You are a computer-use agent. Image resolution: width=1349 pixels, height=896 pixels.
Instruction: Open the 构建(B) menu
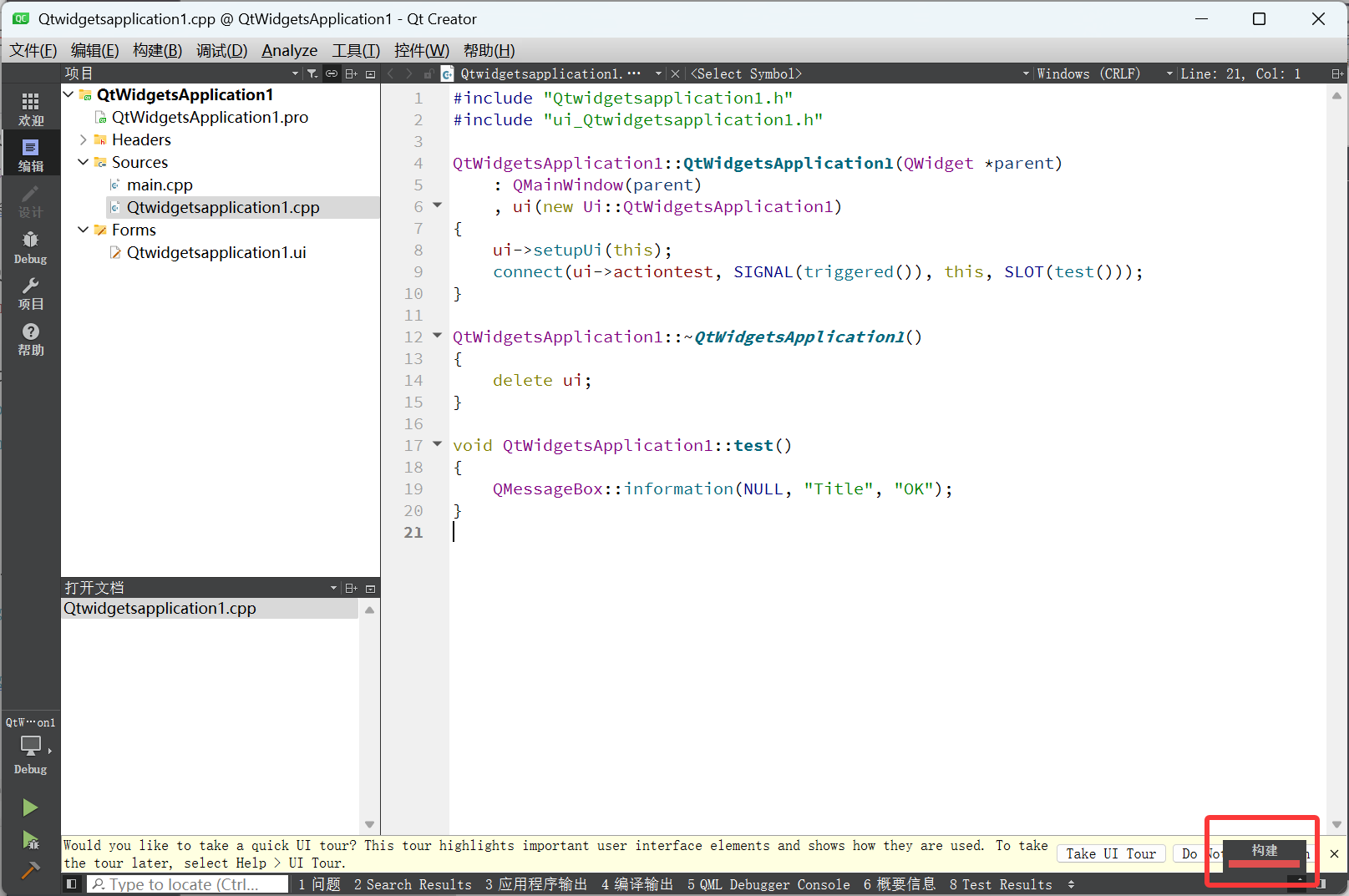(158, 50)
